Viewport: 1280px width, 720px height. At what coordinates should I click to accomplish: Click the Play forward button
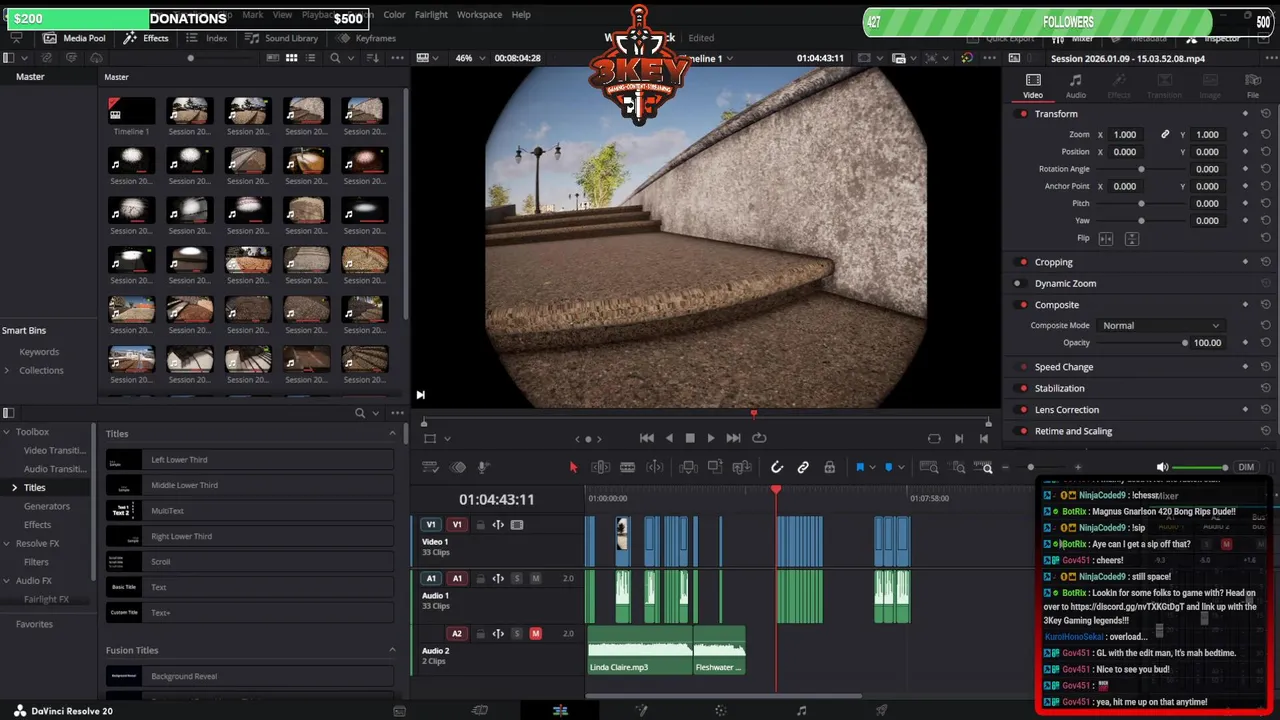[x=711, y=438]
